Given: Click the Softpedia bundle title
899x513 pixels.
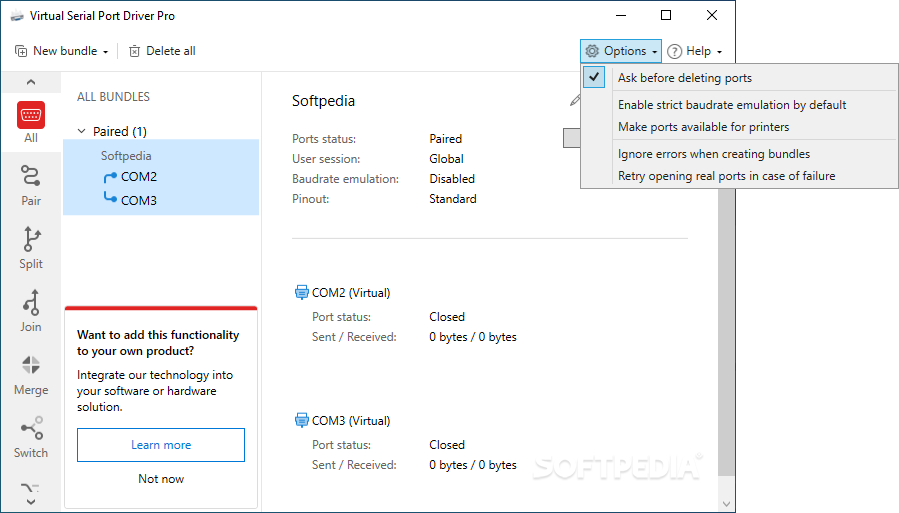Looking at the screenshot, I should coord(323,101).
